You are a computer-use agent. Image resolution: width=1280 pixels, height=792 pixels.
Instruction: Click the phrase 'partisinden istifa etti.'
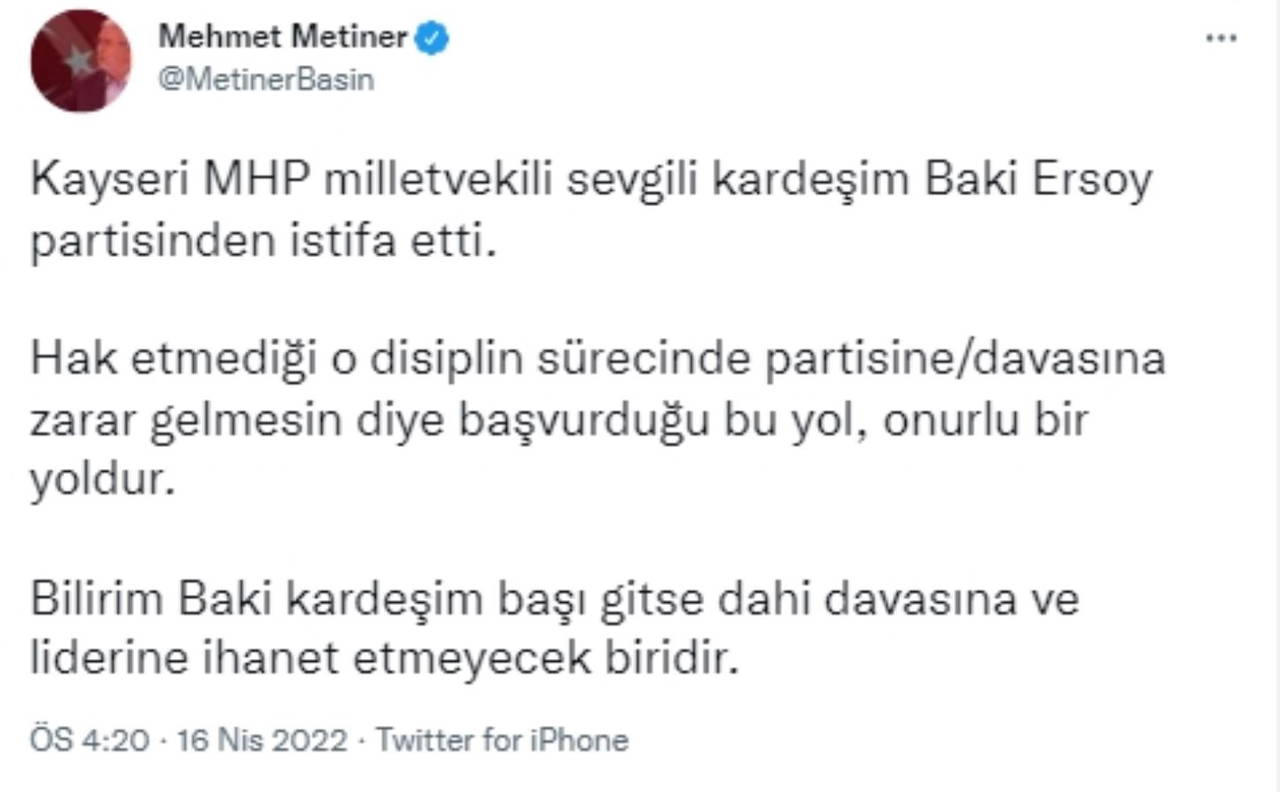coord(263,244)
